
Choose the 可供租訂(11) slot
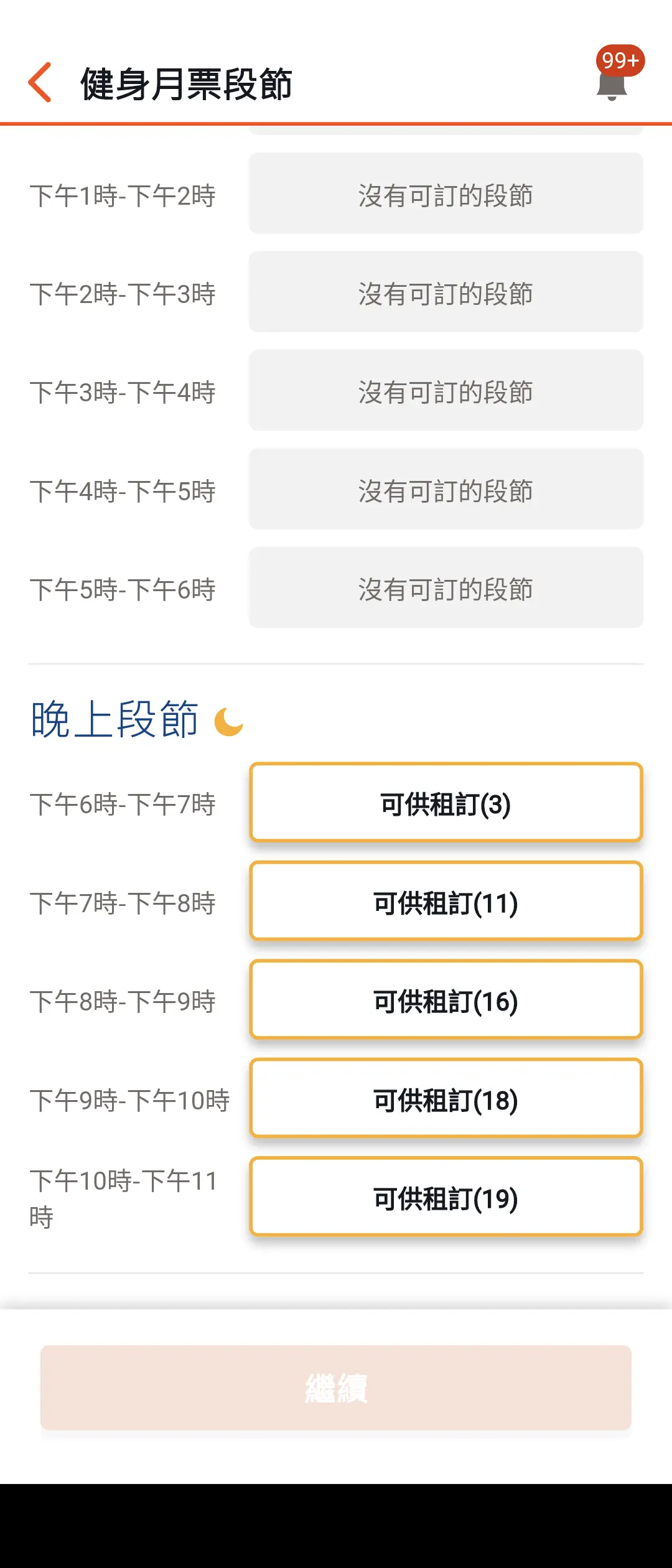point(446,902)
